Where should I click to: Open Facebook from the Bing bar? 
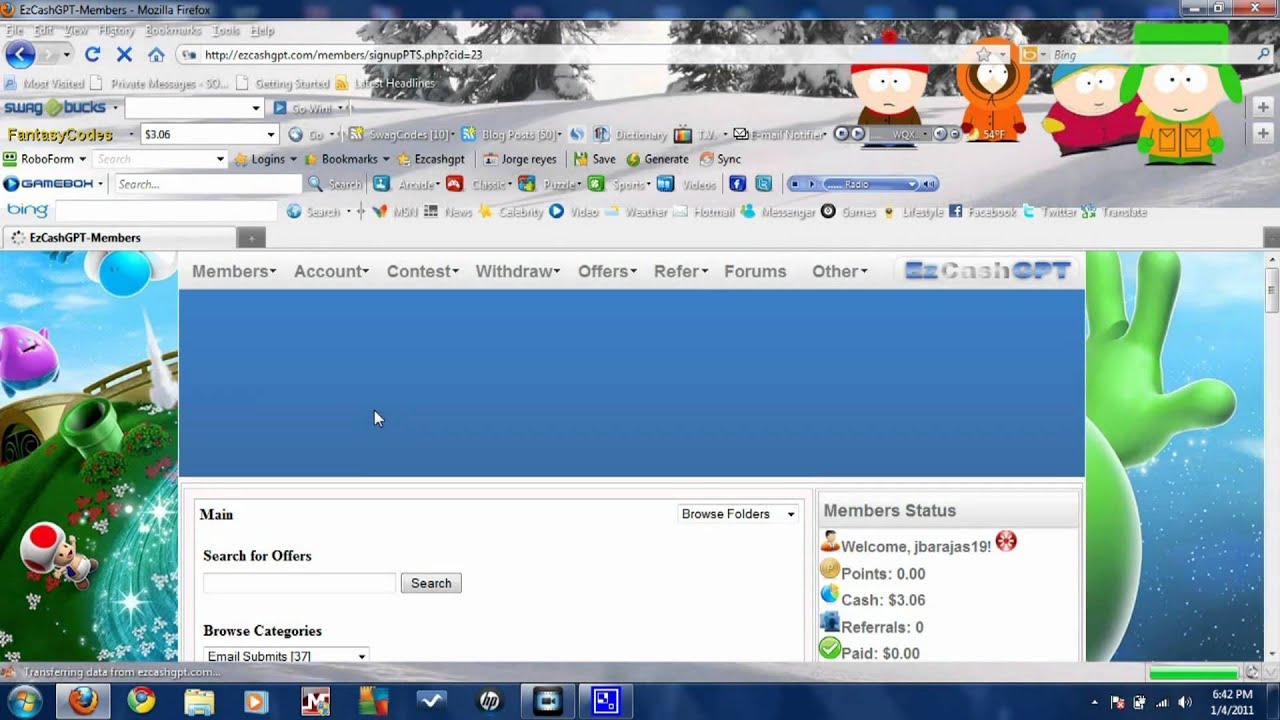pos(982,212)
